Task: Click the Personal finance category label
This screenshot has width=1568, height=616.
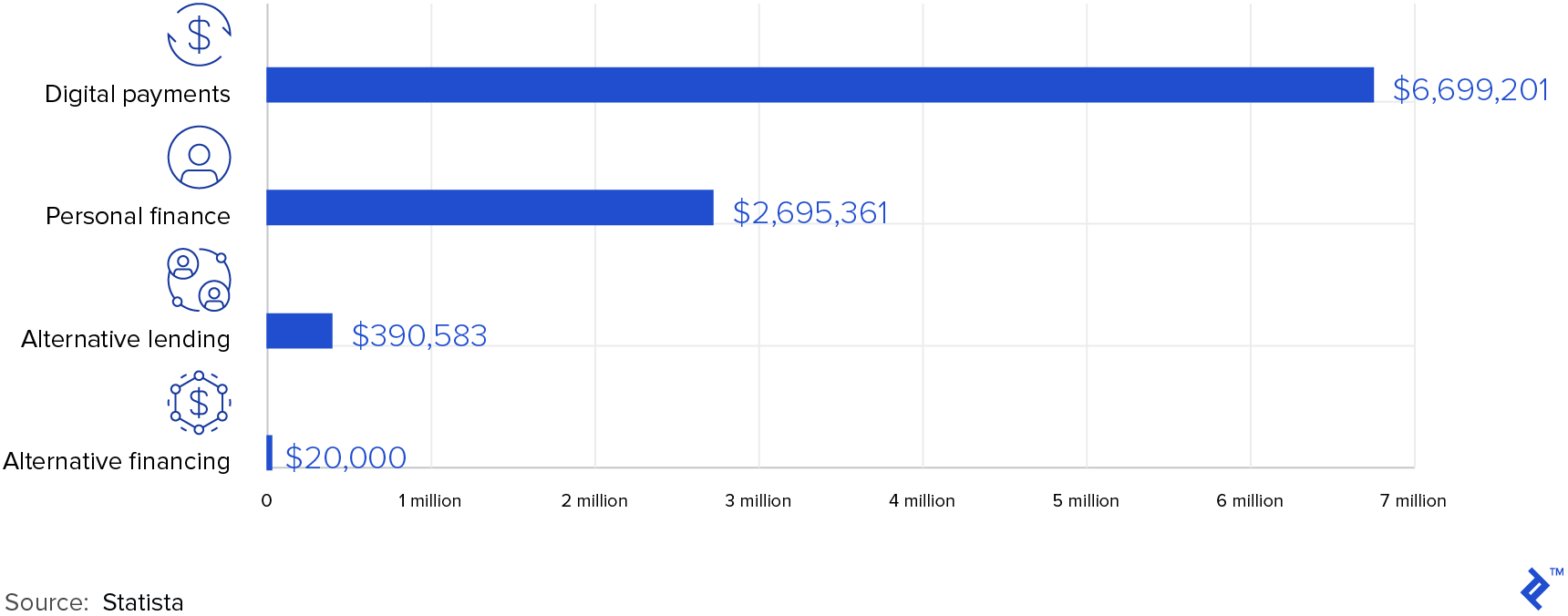Action: [x=138, y=216]
